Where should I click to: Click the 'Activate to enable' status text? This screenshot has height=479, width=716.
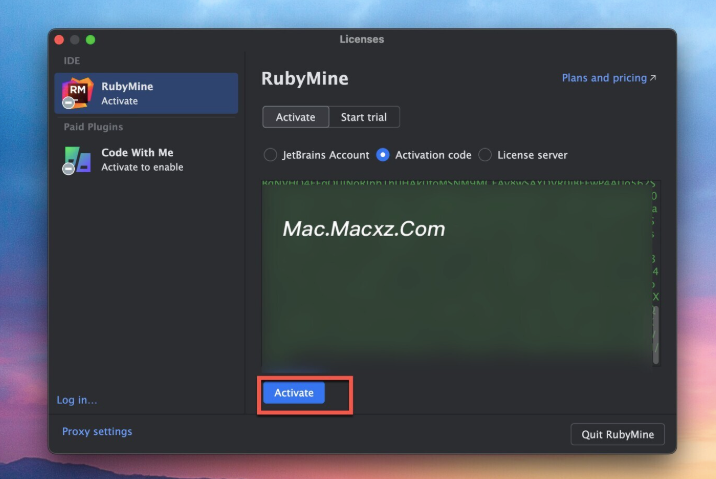(x=142, y=167)
